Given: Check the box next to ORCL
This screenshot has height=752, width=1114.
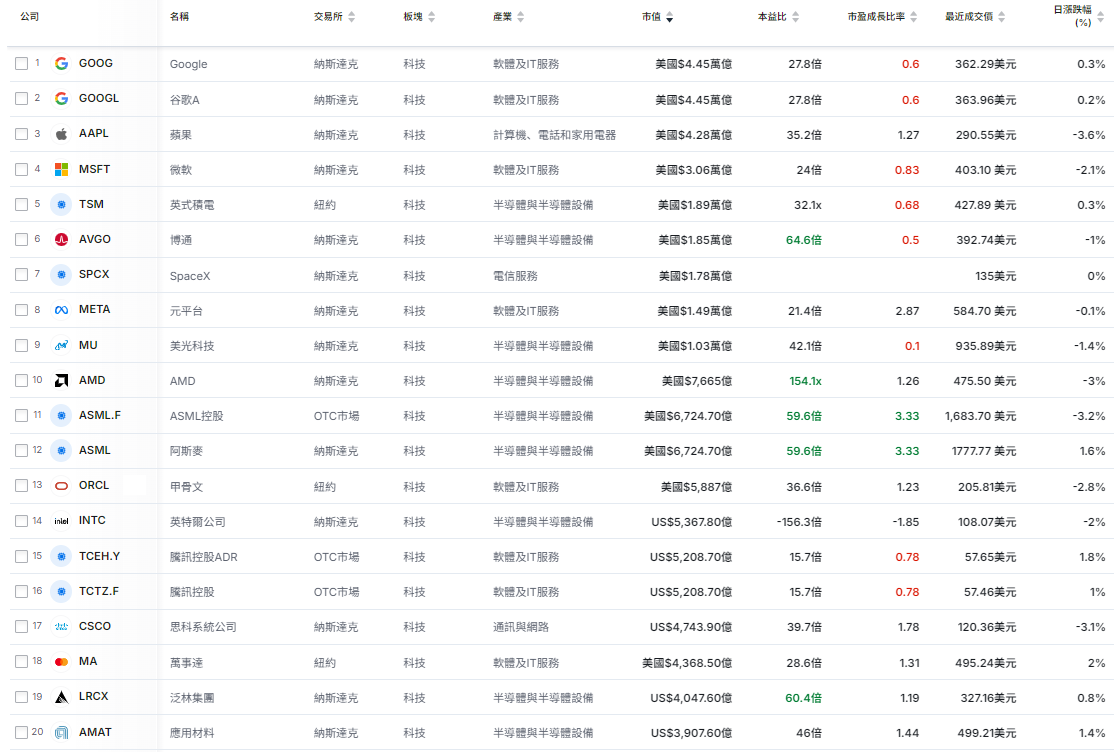Looking at the screenshot, I should [x=21, y=485].
